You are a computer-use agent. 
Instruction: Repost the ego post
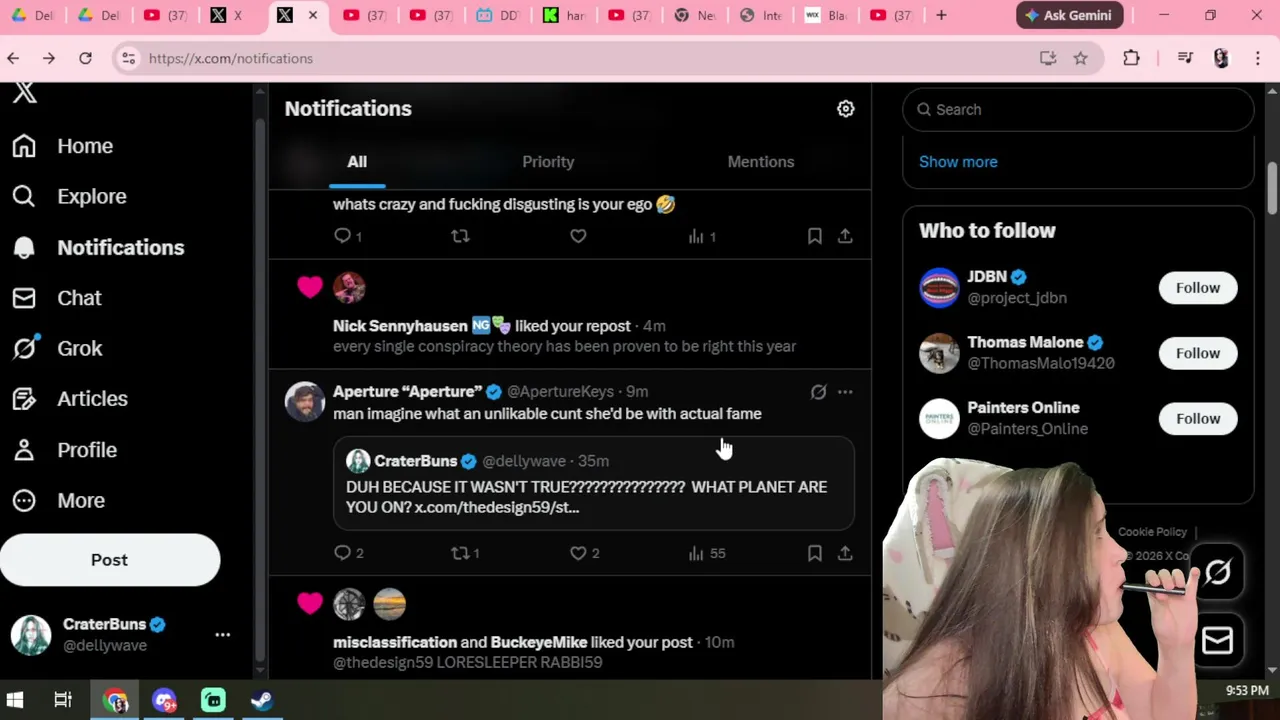coord(460,236)
